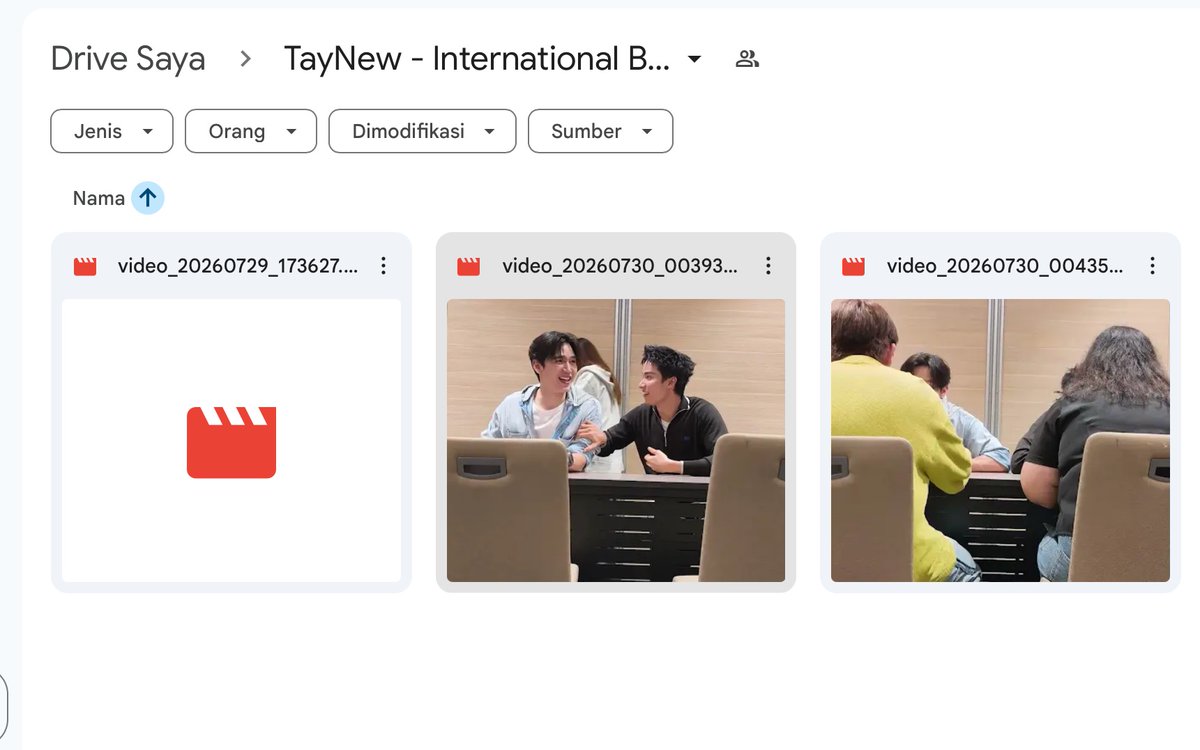Viewport: 1200px width, 750px height.
Task: Reverse sort order with the up arrow
Action: click(148, 198)
